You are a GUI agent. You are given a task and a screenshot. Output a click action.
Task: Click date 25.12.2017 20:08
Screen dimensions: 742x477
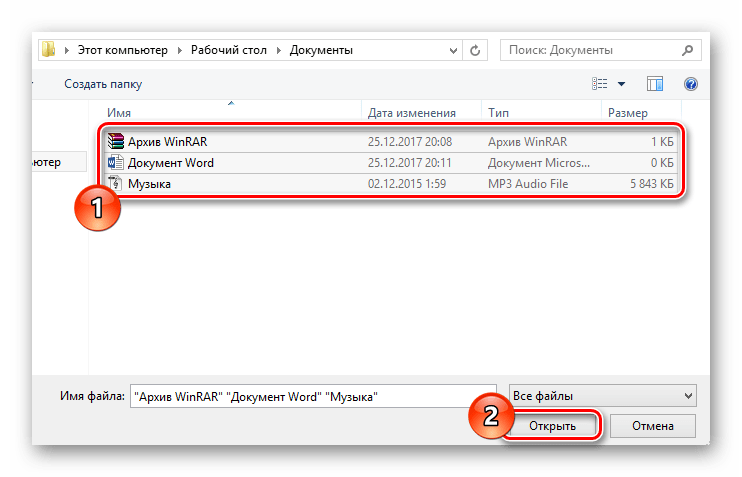[x=410, y=141]
